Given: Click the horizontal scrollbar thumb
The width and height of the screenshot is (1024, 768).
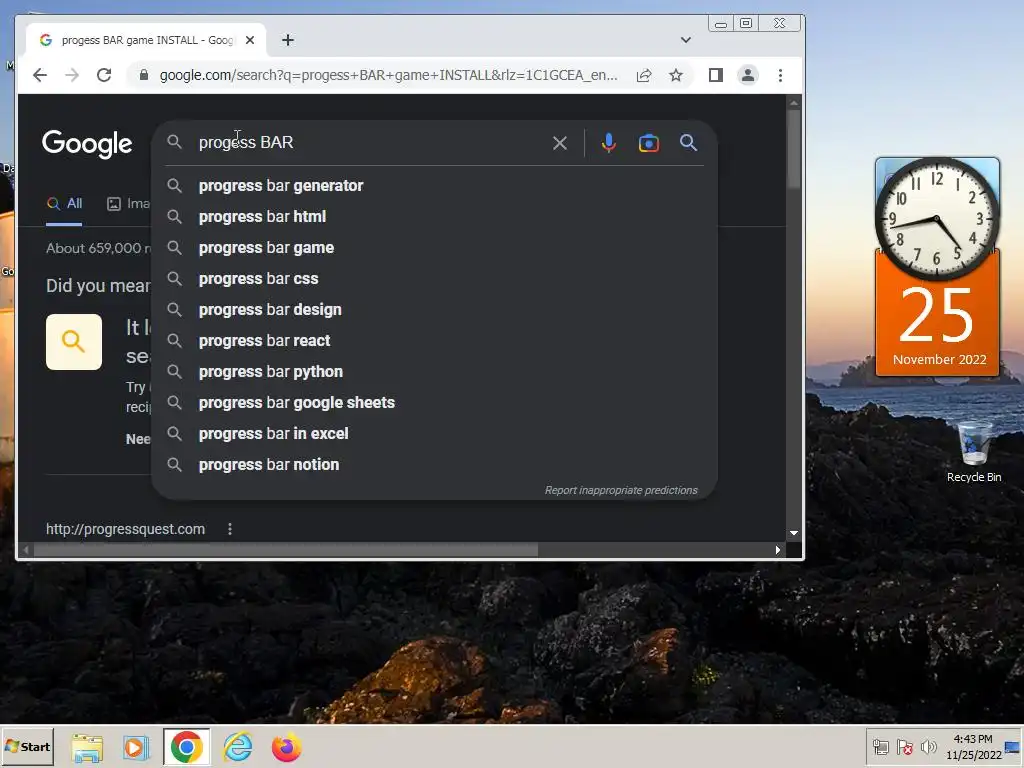Looking at the screenshot, I should (x=285, y=551).
